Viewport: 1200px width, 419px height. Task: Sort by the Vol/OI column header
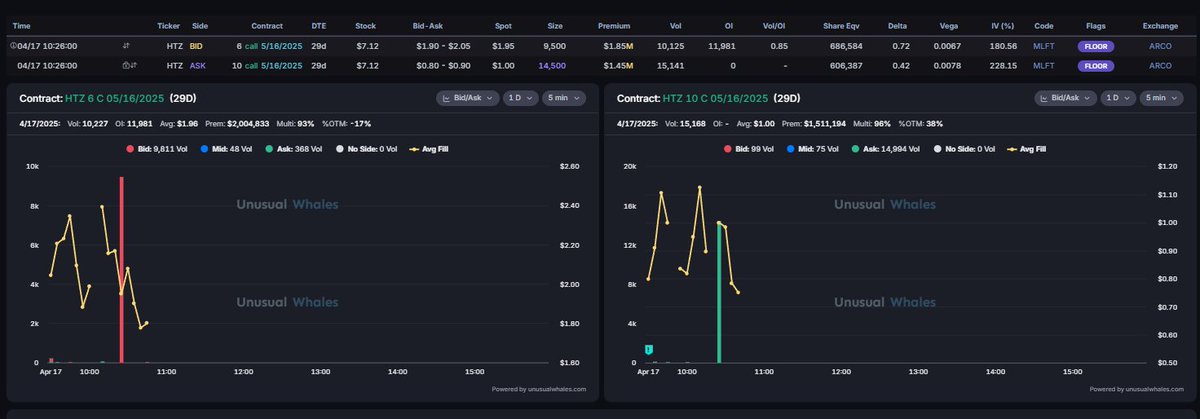(x=773, y=25)
